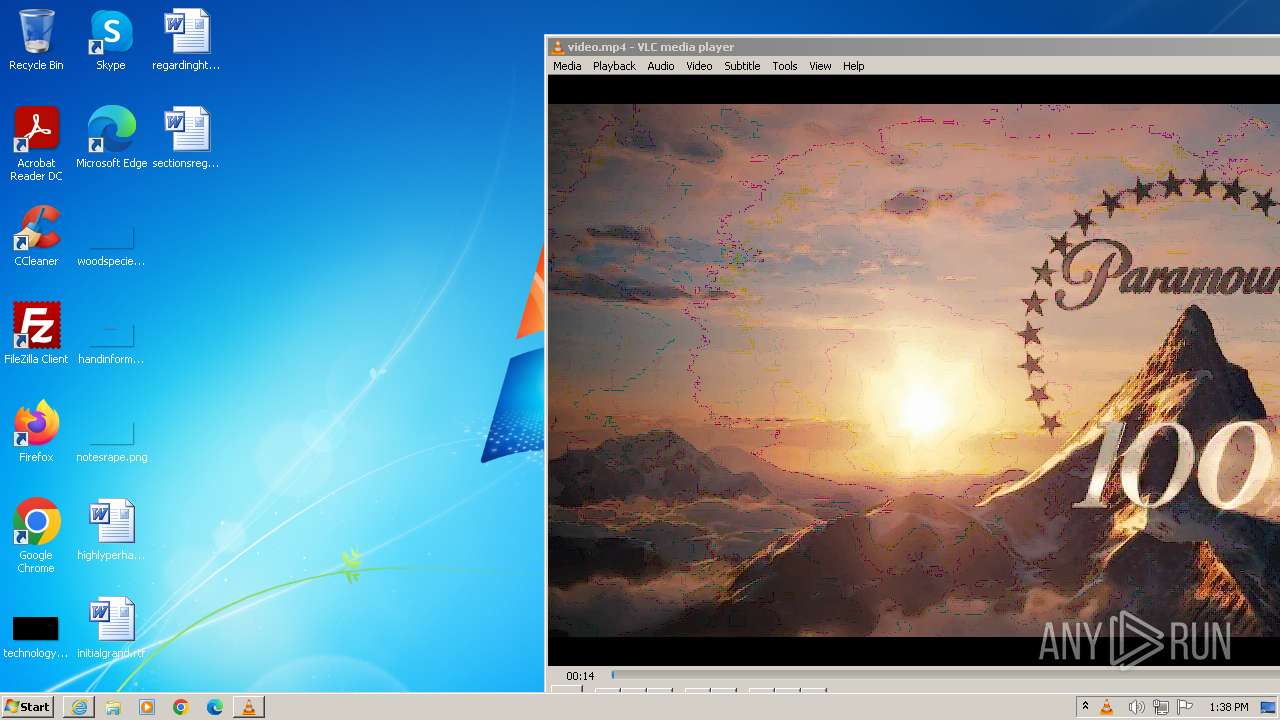1280x720 pixels.
Task: Open the Video menu in VLC
Action: click(x=699, y=66)
